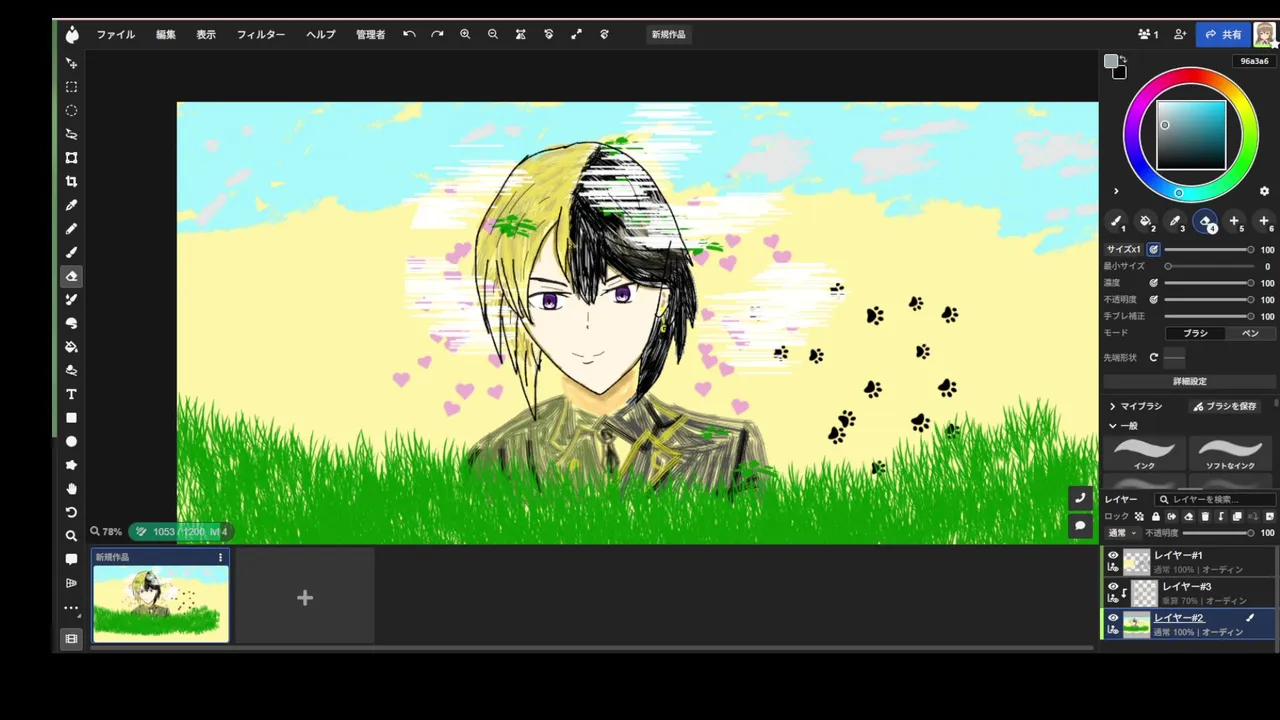Open 管理者 menu
This screenshot has height=720, width=1280.
pos(370,34)
